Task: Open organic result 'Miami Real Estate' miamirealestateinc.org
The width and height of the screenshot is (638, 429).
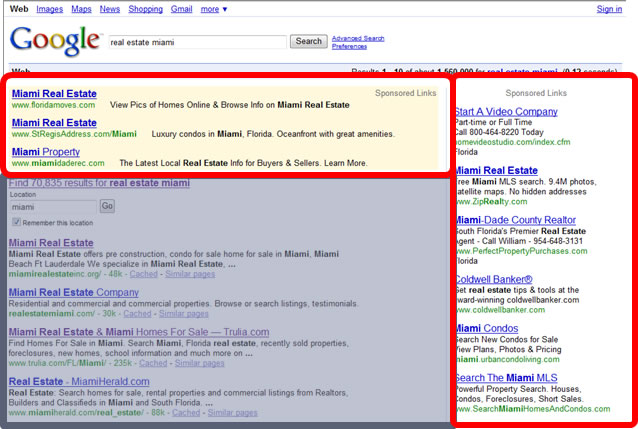Action: [x=51, y=243]
